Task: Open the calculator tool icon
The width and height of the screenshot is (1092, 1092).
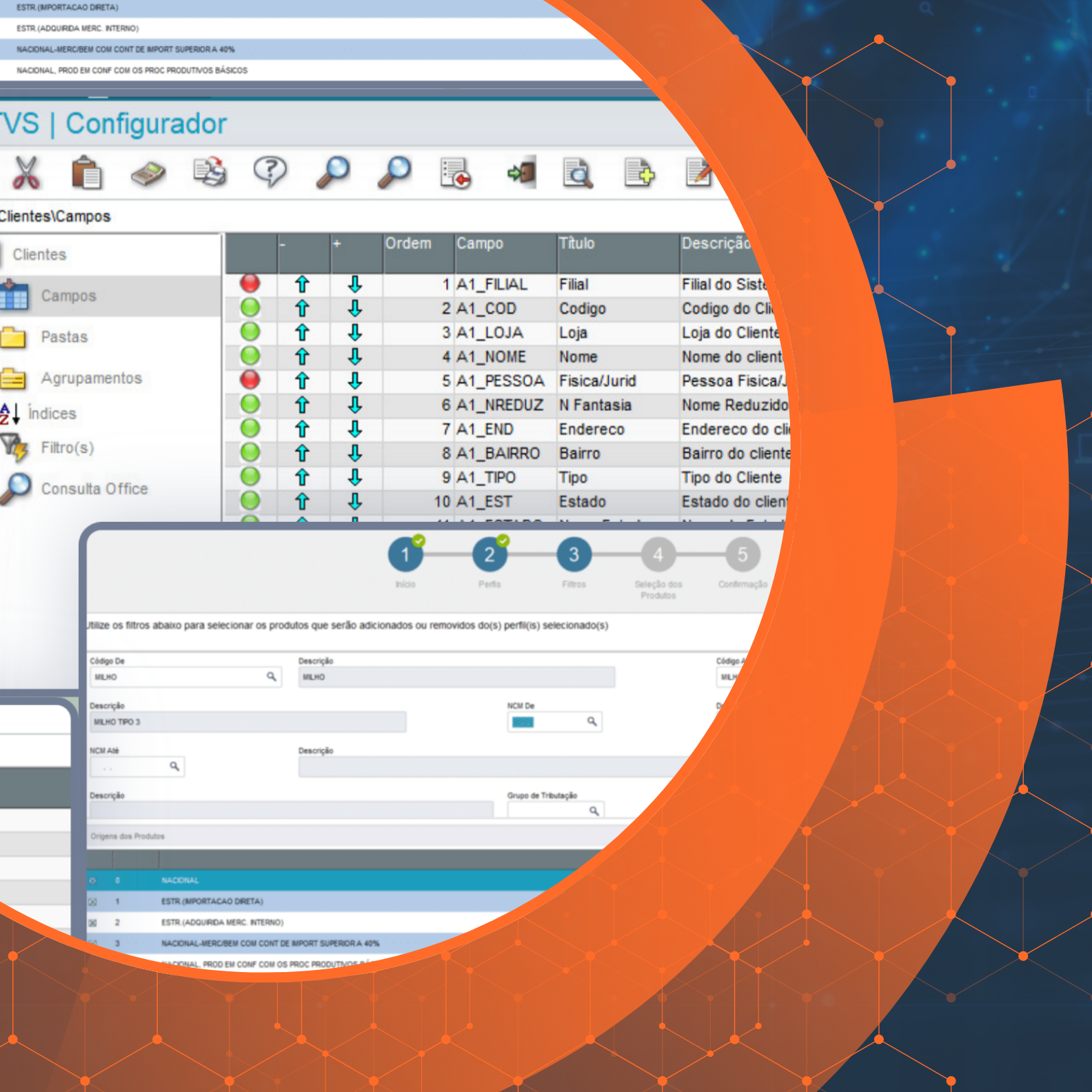Action: coord(148,173)
